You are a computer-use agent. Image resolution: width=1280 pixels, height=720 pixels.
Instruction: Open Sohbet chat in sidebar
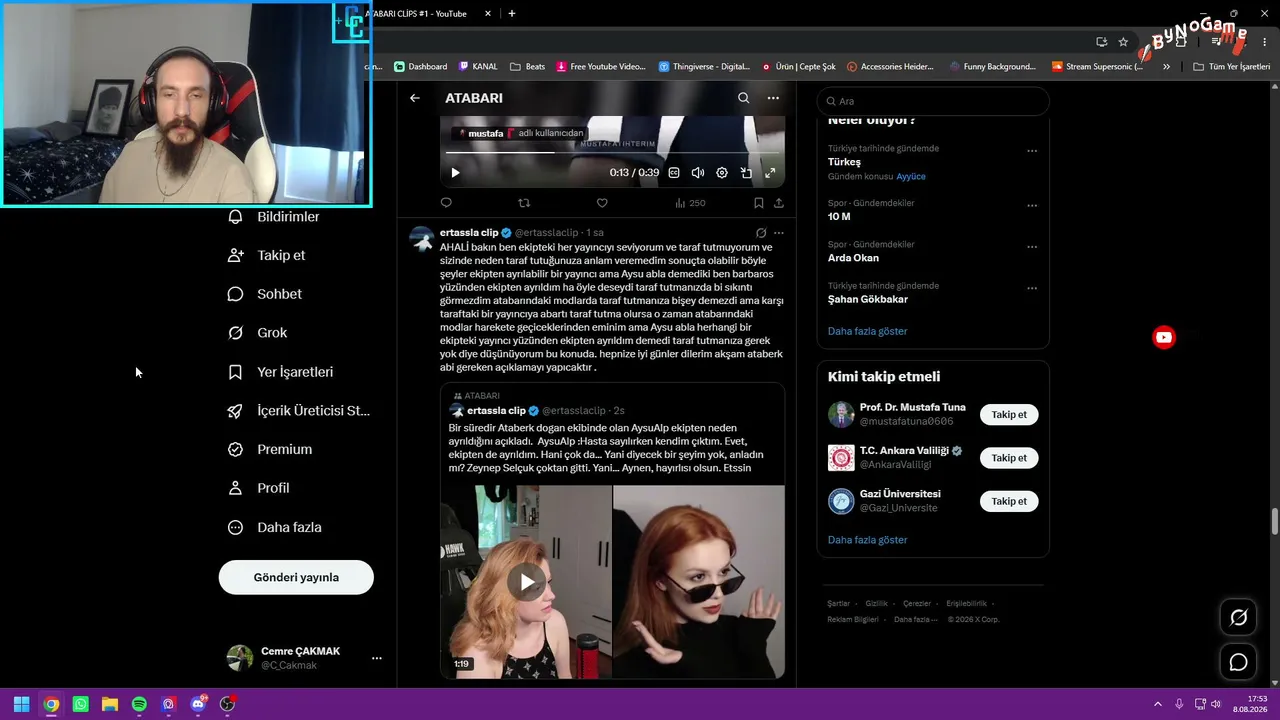coord(264,294)
